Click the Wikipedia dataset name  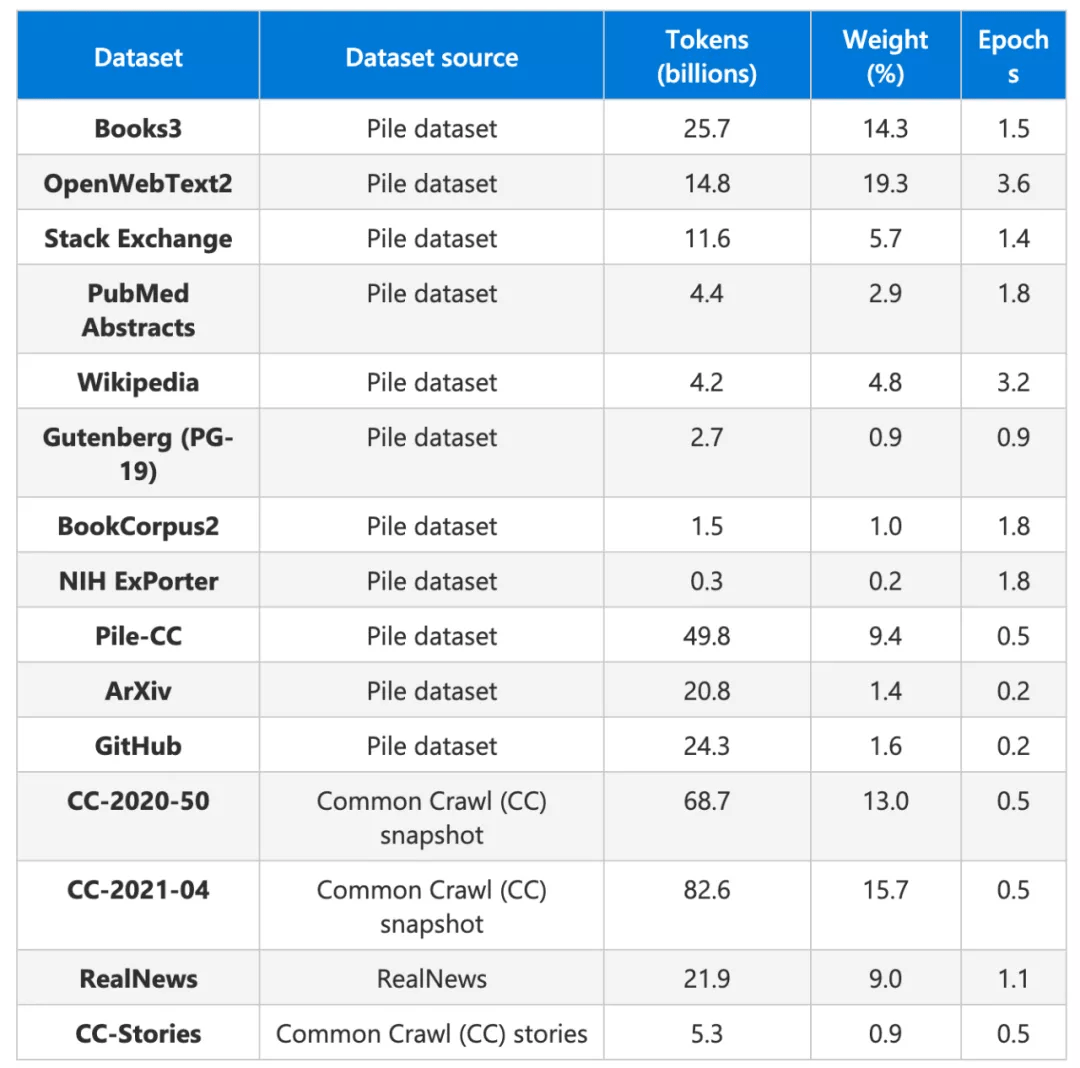pyautogui.click(x=138, y=382)
